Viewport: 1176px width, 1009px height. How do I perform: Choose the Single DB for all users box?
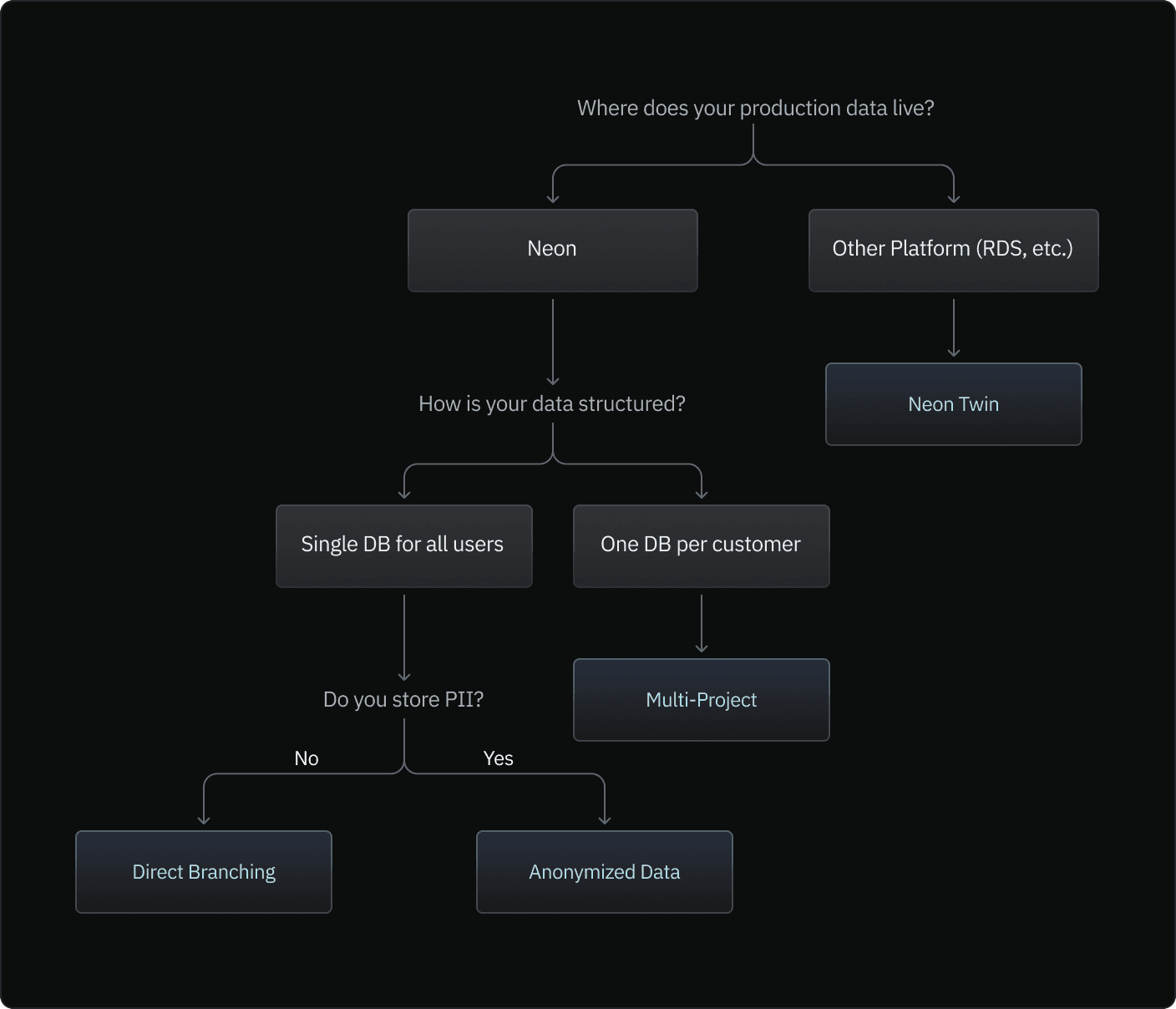(x=403, y=545)
